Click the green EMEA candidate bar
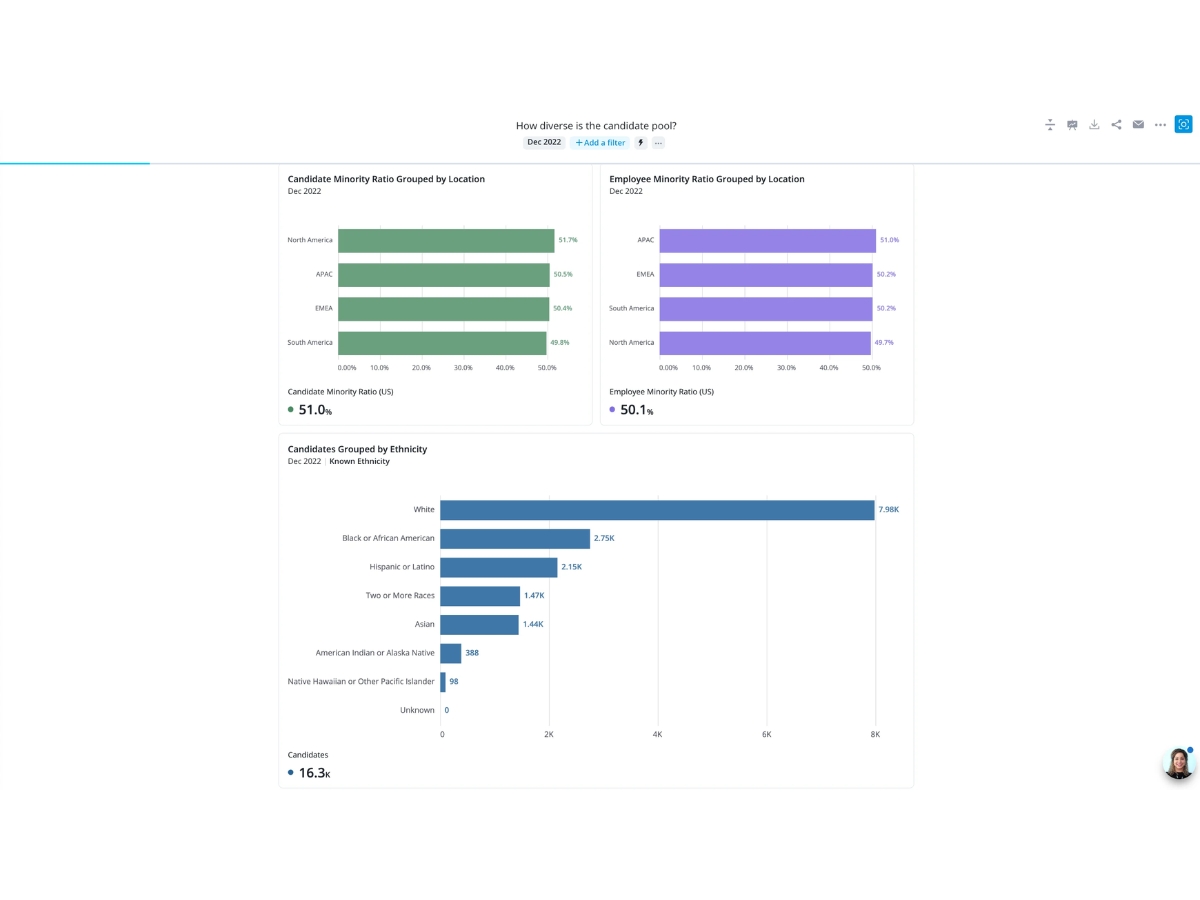The width and height of the screenshot is (1200, 900). click(x=444, y=308)
